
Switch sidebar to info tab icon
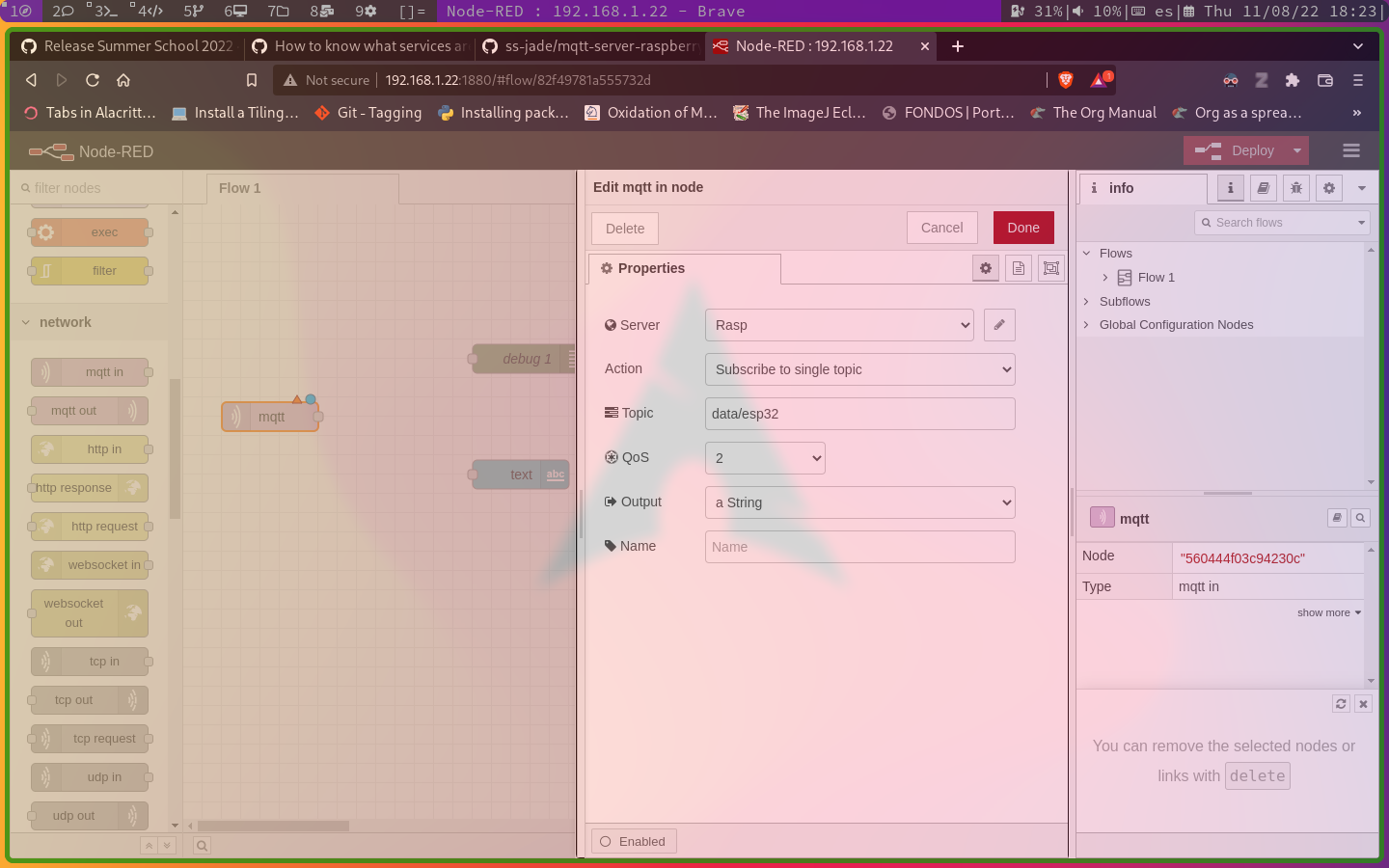(1231, 188)
